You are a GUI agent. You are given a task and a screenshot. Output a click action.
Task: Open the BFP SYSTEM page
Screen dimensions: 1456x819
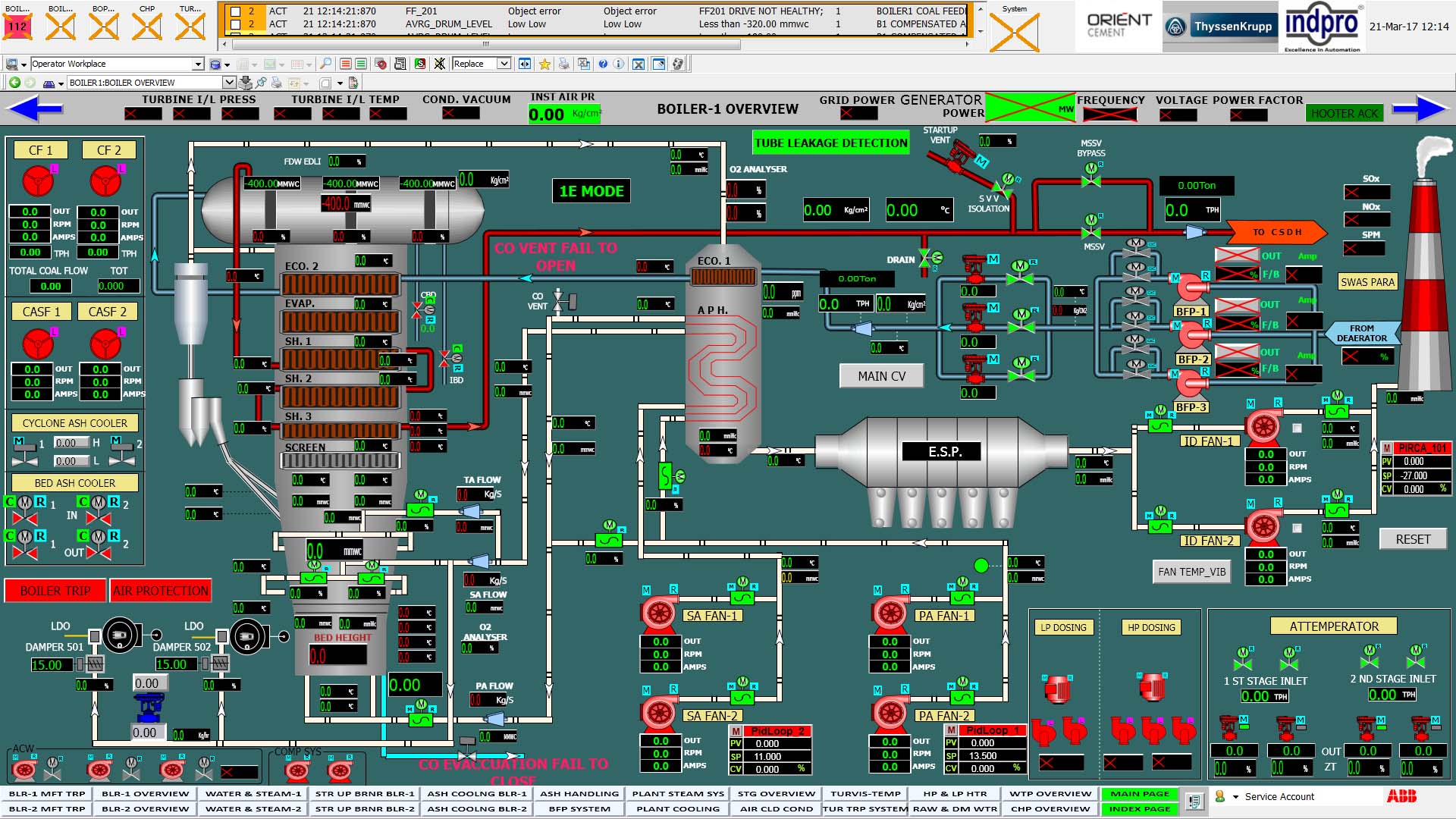(x=579, y=809)
